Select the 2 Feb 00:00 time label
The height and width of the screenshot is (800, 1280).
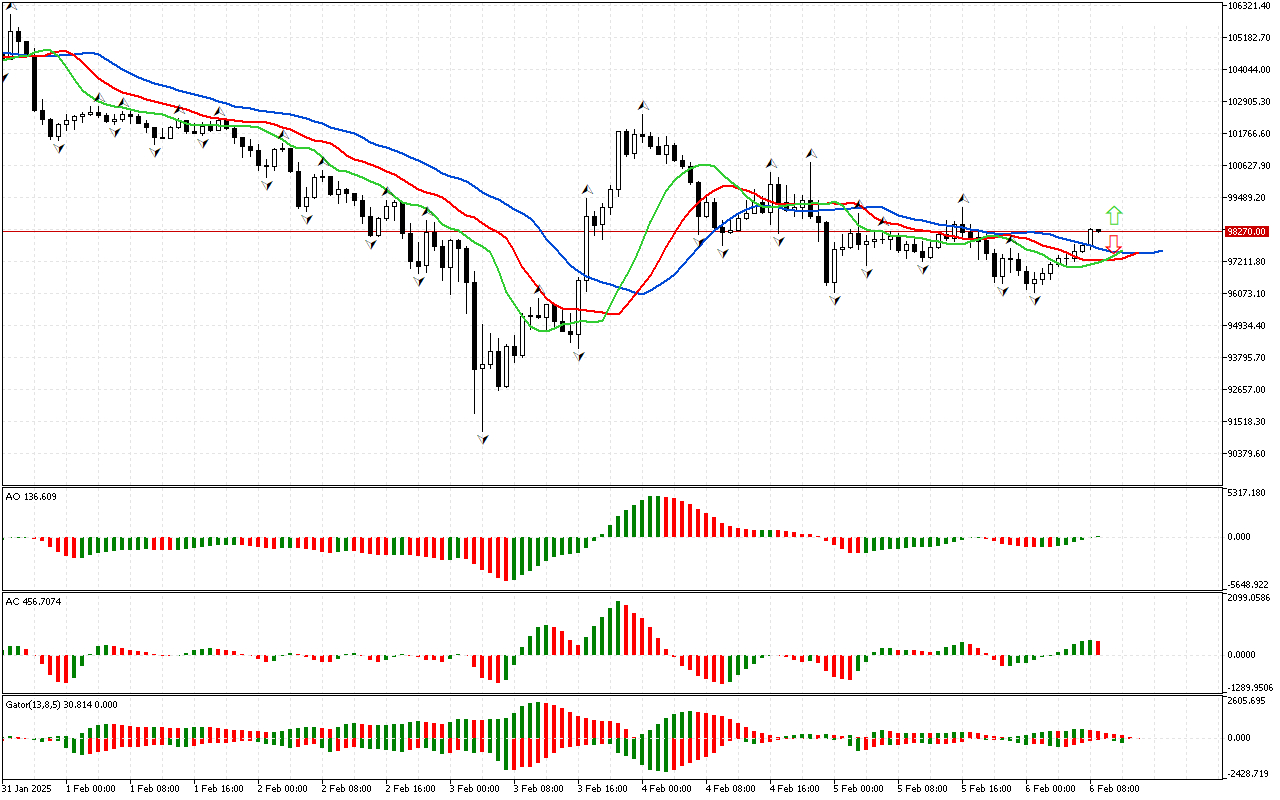[x=283, y=789]
